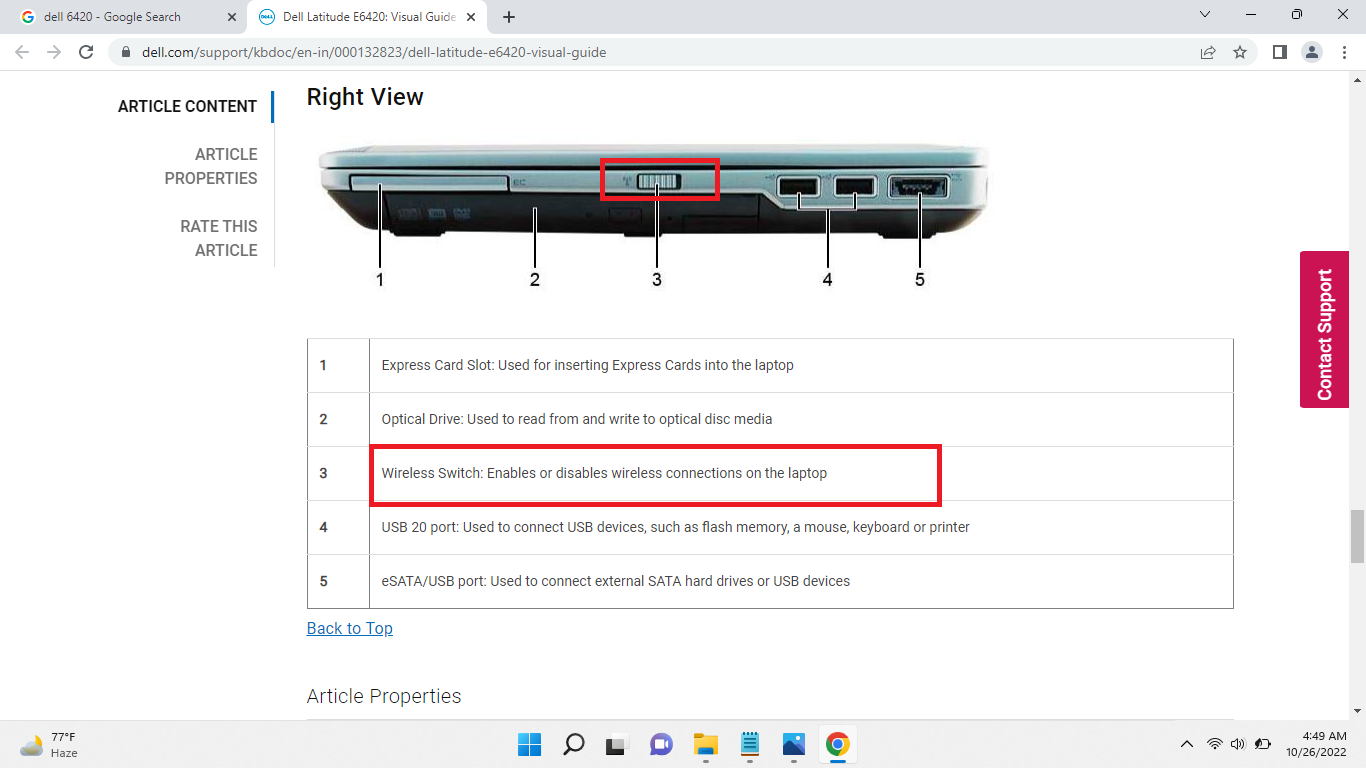The width and height of the screenshot is (1366, 768).
Task: Select eSATA/USB port description text
Action: coord(616,581)
